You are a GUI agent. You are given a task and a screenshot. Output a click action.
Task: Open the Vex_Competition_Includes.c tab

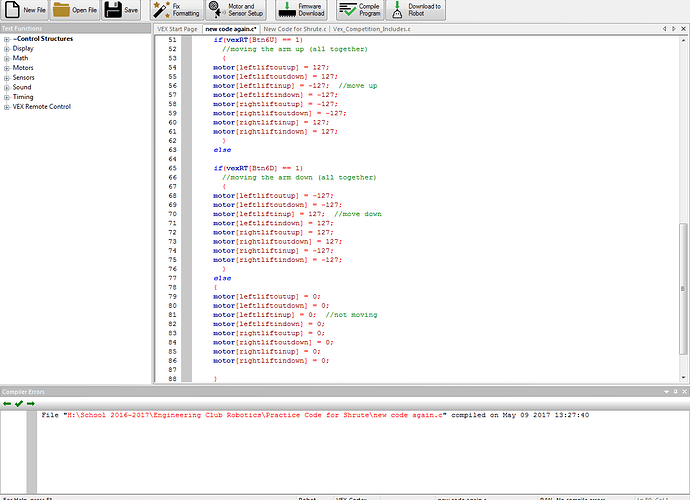[x=371, y=29]
